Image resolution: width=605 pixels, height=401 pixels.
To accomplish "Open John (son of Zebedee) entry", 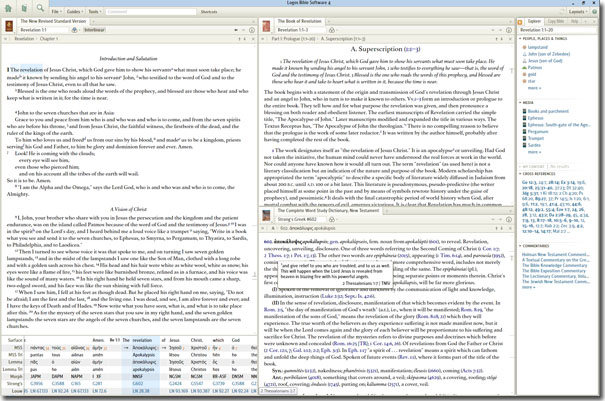I will point(549,54).
